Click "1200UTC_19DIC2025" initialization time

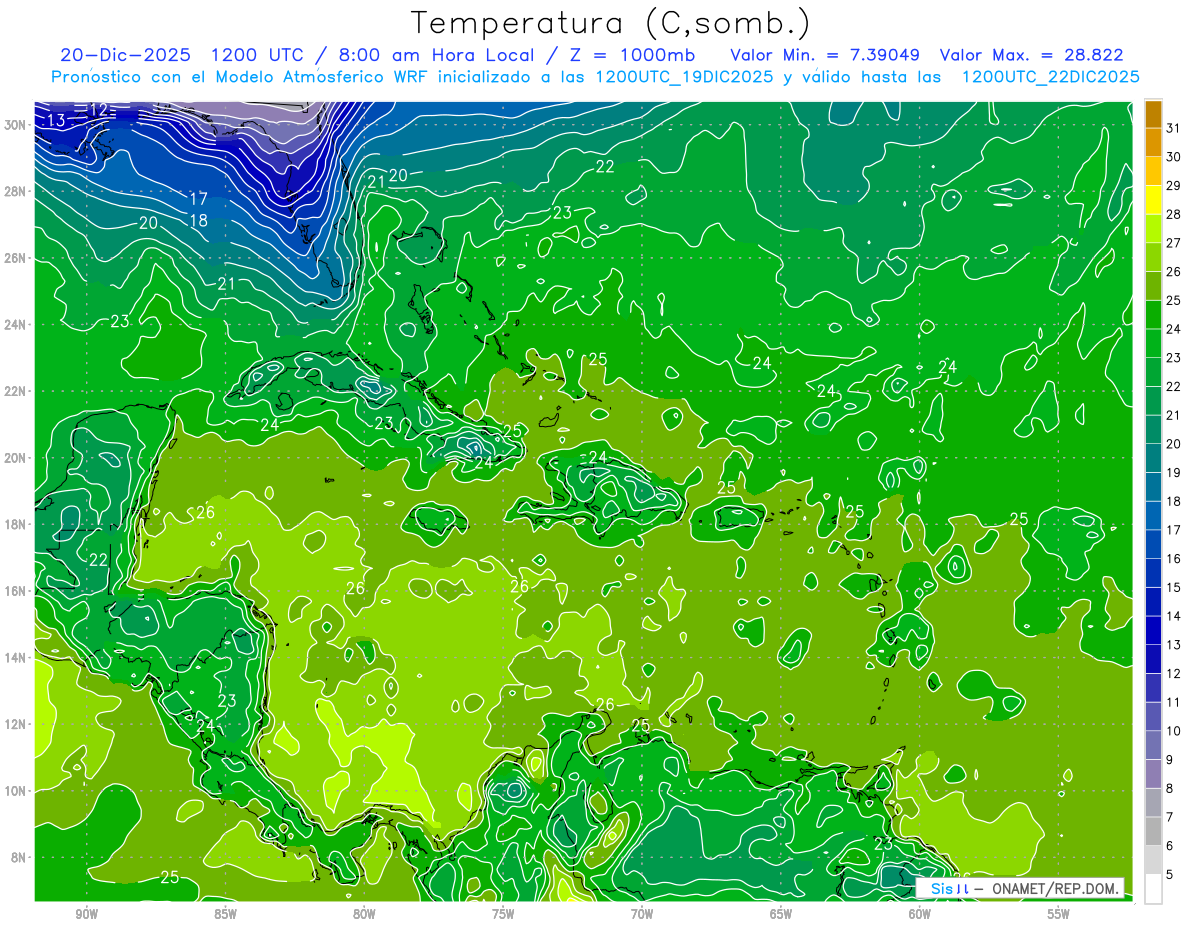pos(684,77)
